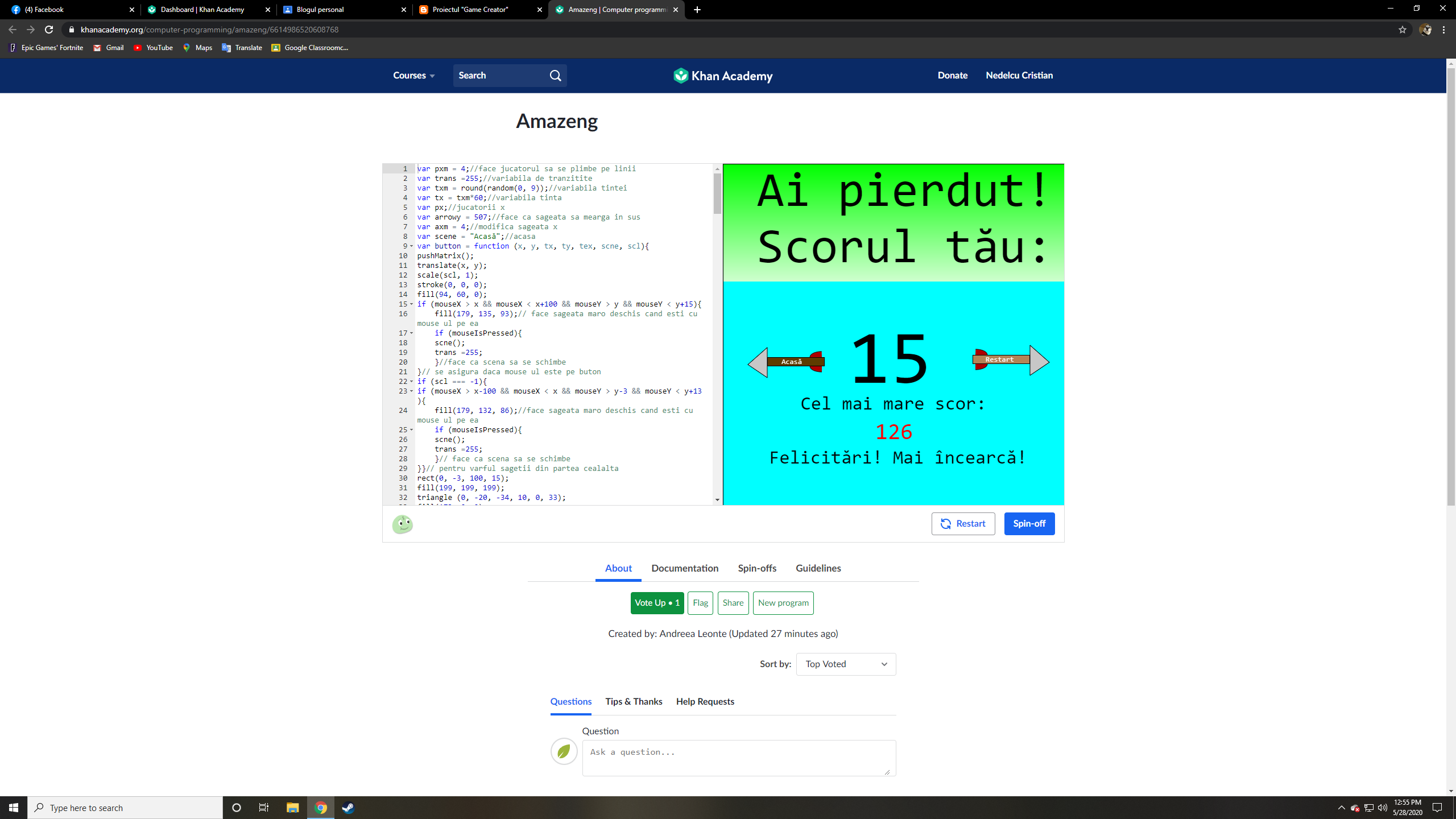
Task: Open the Guidelines tab
Action: tap(818, 568)
